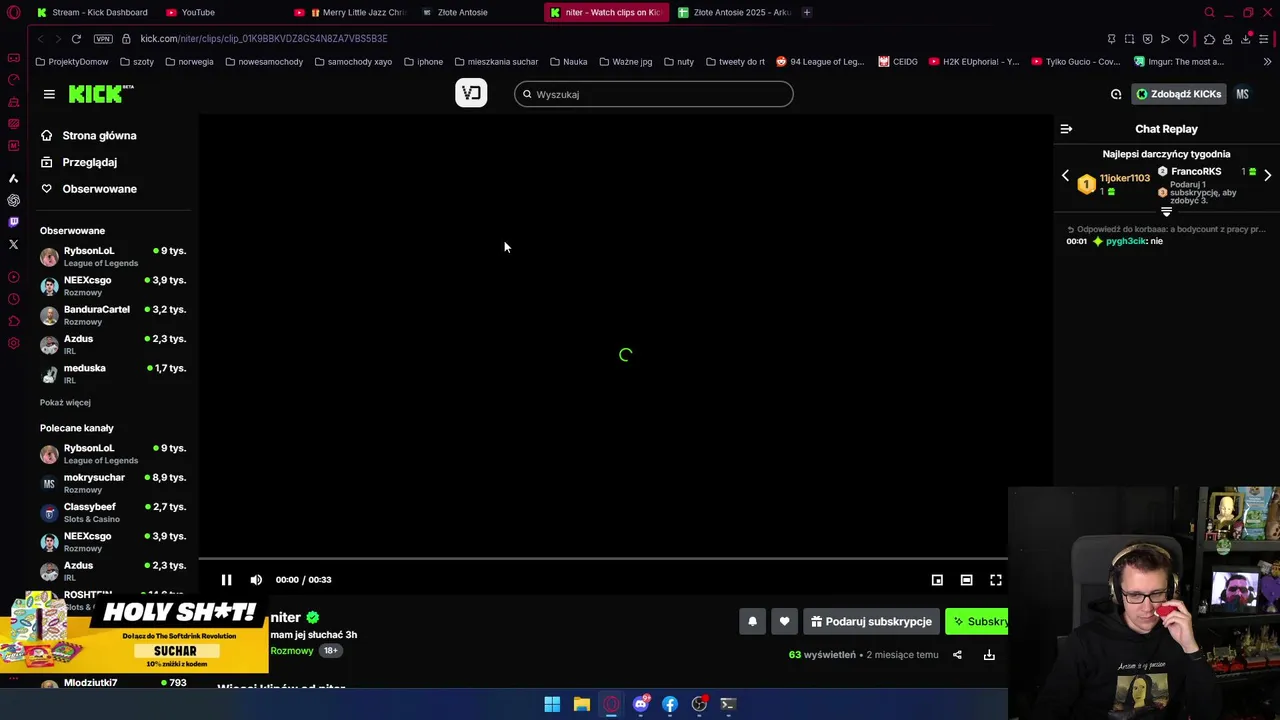Open Kick search popout icon near KICKs

1116,94
